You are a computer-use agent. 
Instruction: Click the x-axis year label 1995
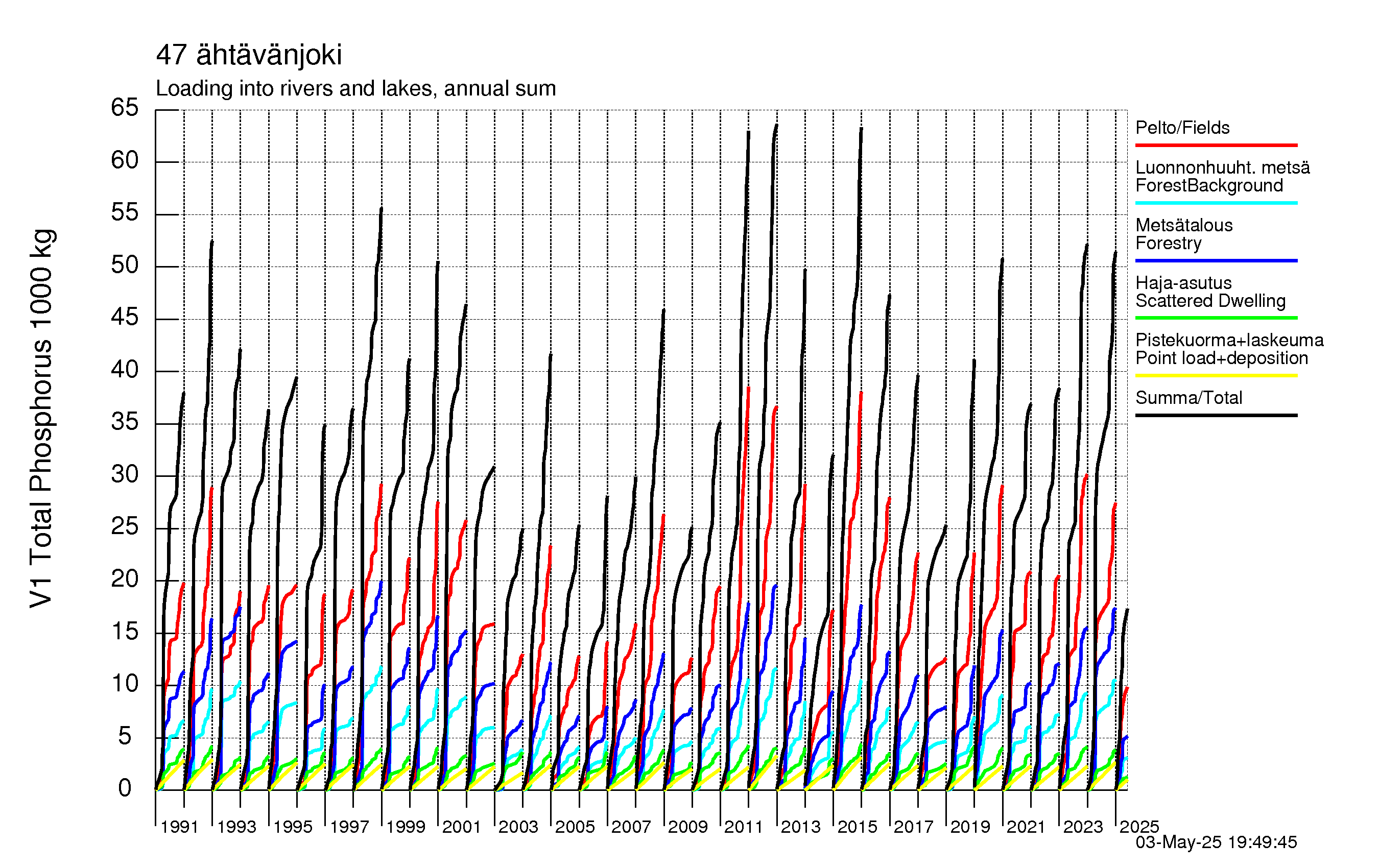coord(293,827)
